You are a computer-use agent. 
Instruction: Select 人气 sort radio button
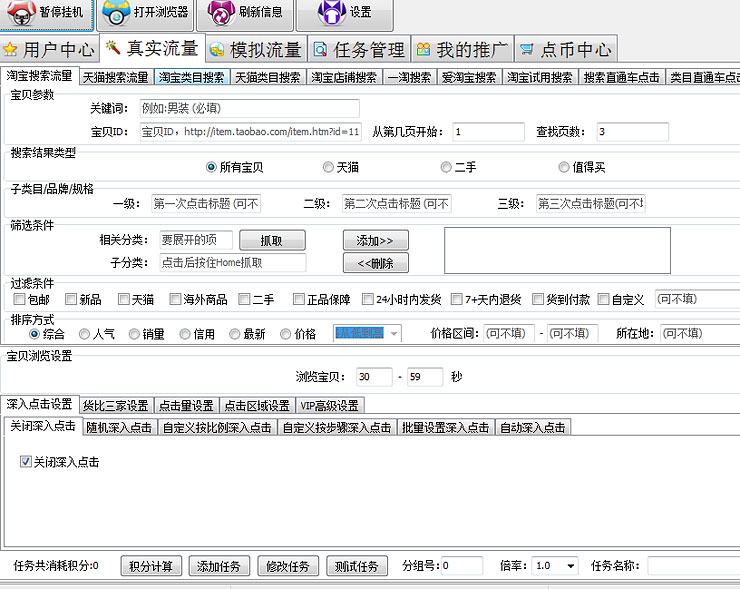(84, 334)
